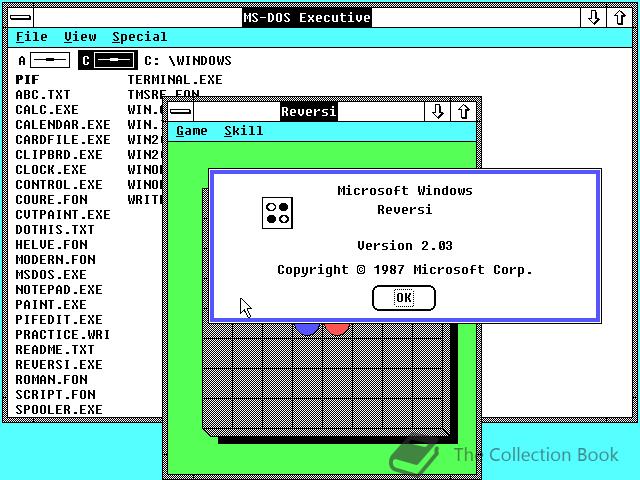Click Reversi window title bar
Screen dimensions: 640x480
coord(309,111)
